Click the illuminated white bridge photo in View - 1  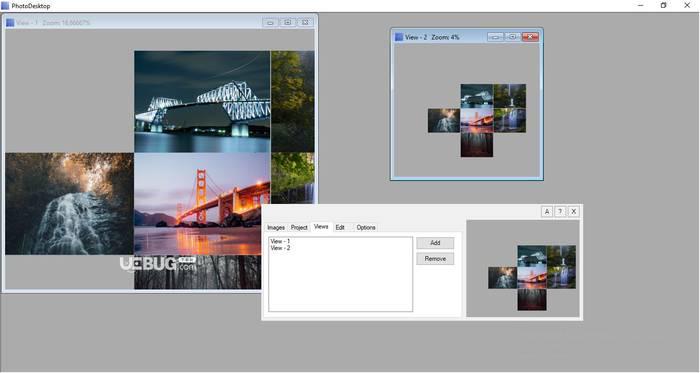(x=202, y=102)
